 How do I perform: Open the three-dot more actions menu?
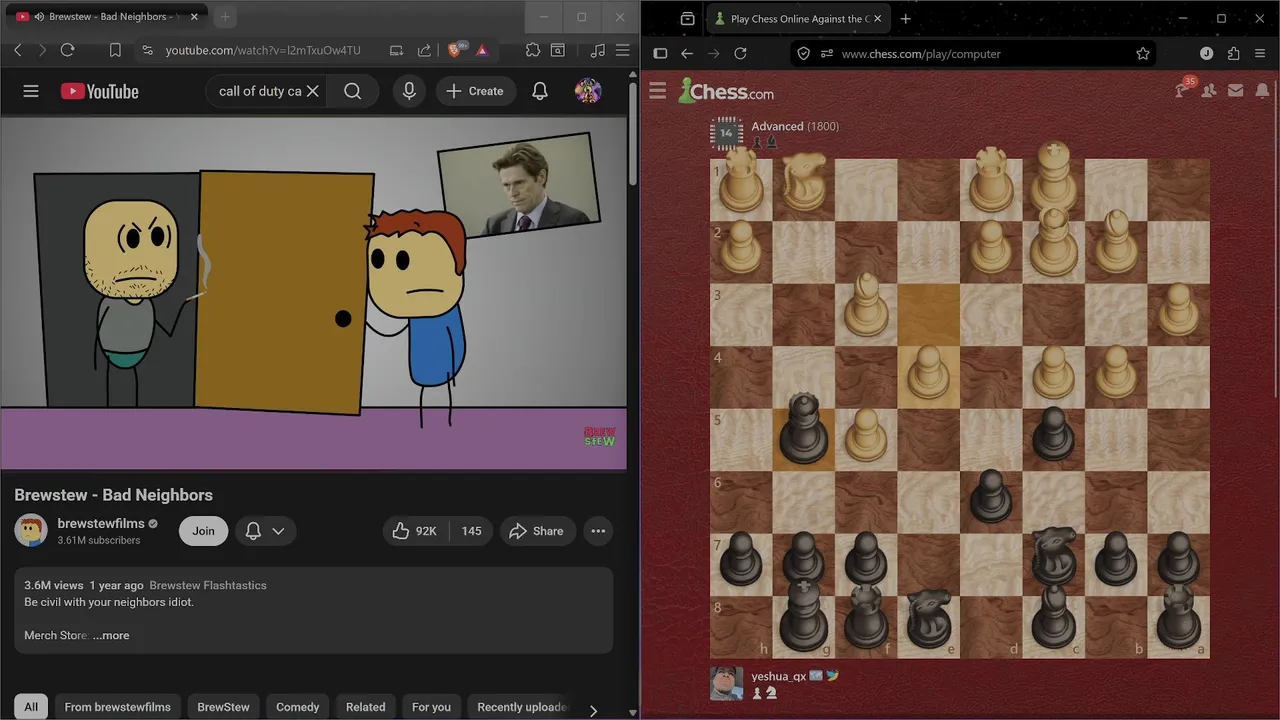(598, 531)
